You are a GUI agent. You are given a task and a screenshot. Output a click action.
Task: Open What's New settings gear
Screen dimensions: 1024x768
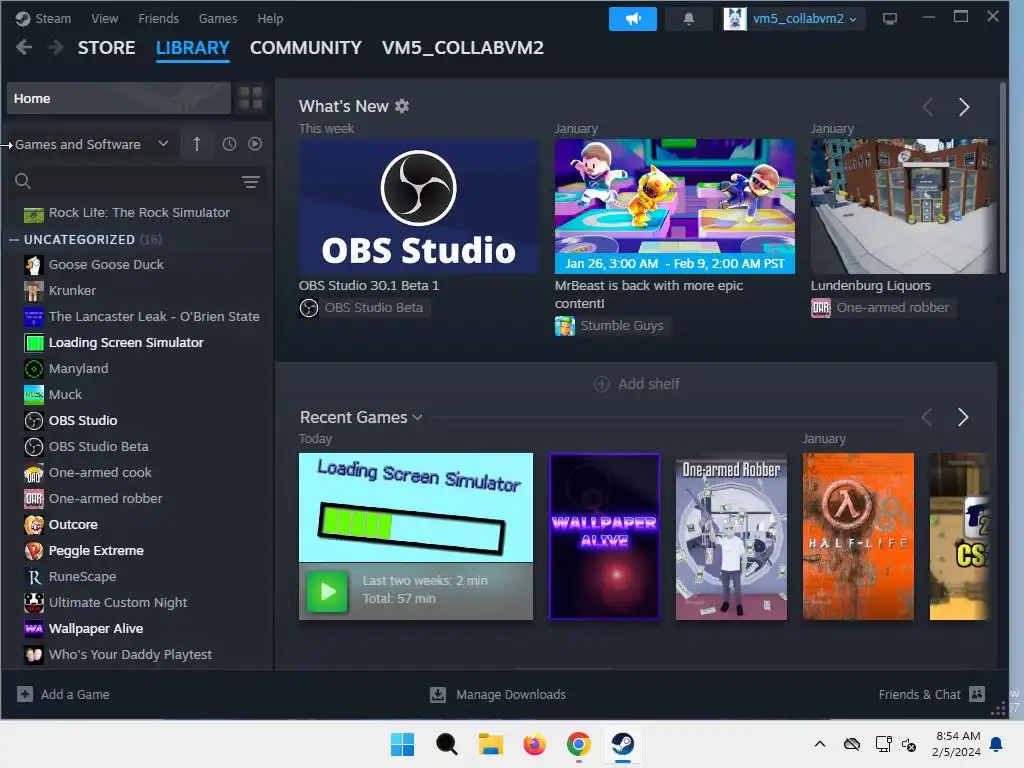pyautogui.click(x=402, y=106)
